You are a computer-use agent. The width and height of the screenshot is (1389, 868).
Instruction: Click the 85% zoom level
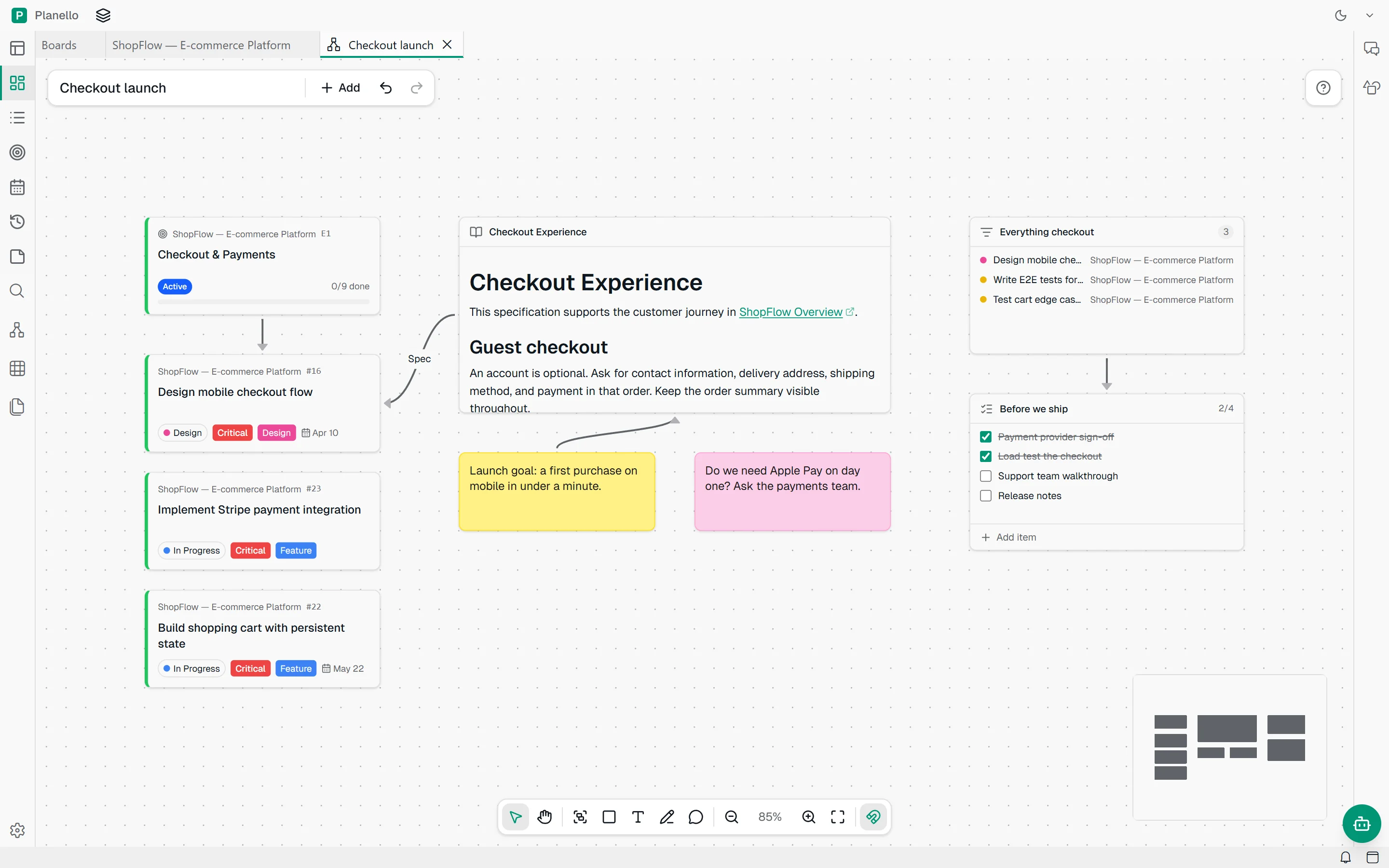click(770, 816)
